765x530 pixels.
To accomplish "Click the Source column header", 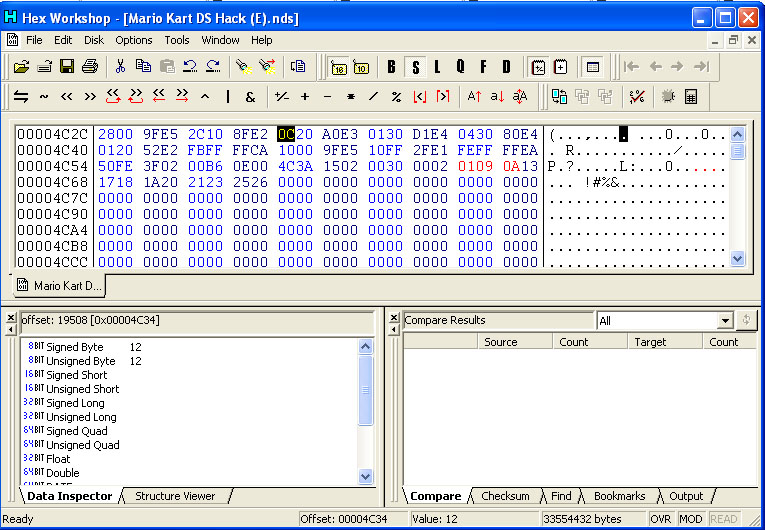I will click(515, 342).
